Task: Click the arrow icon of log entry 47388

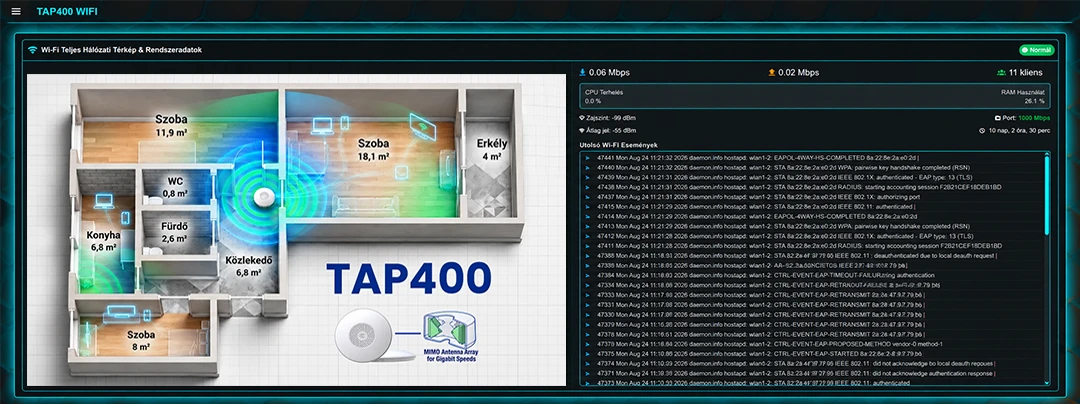Action: click(588, 255)
